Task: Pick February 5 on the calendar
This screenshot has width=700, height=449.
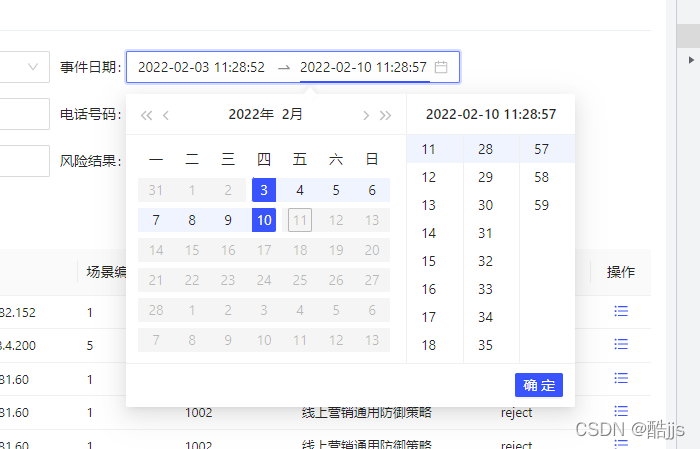Action: pyautogui.click(x=336, y=190)
